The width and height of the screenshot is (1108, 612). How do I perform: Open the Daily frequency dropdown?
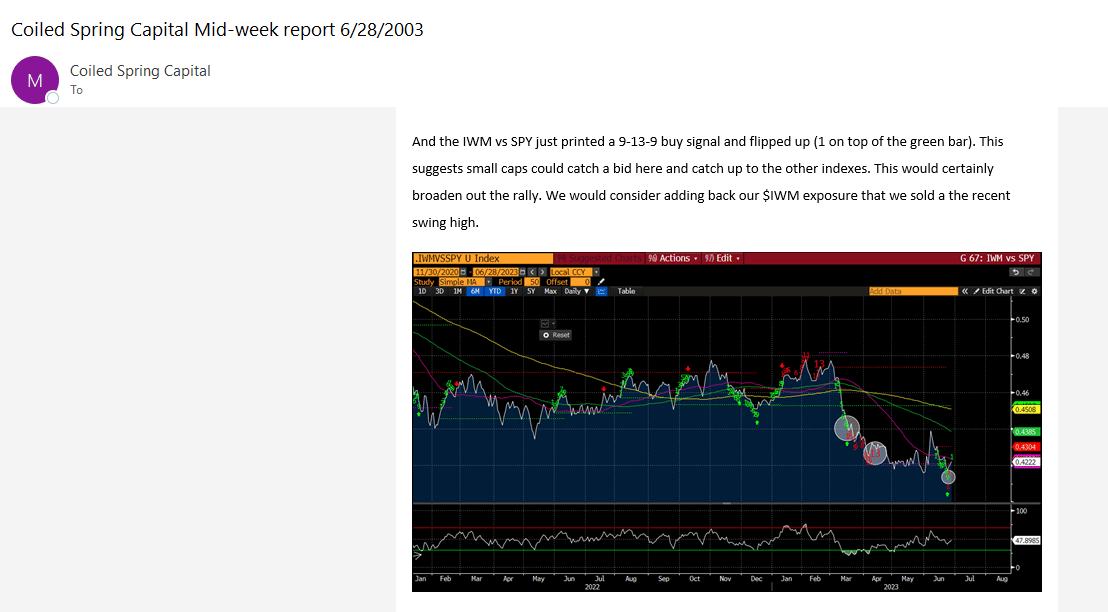[x=577, y=291]
